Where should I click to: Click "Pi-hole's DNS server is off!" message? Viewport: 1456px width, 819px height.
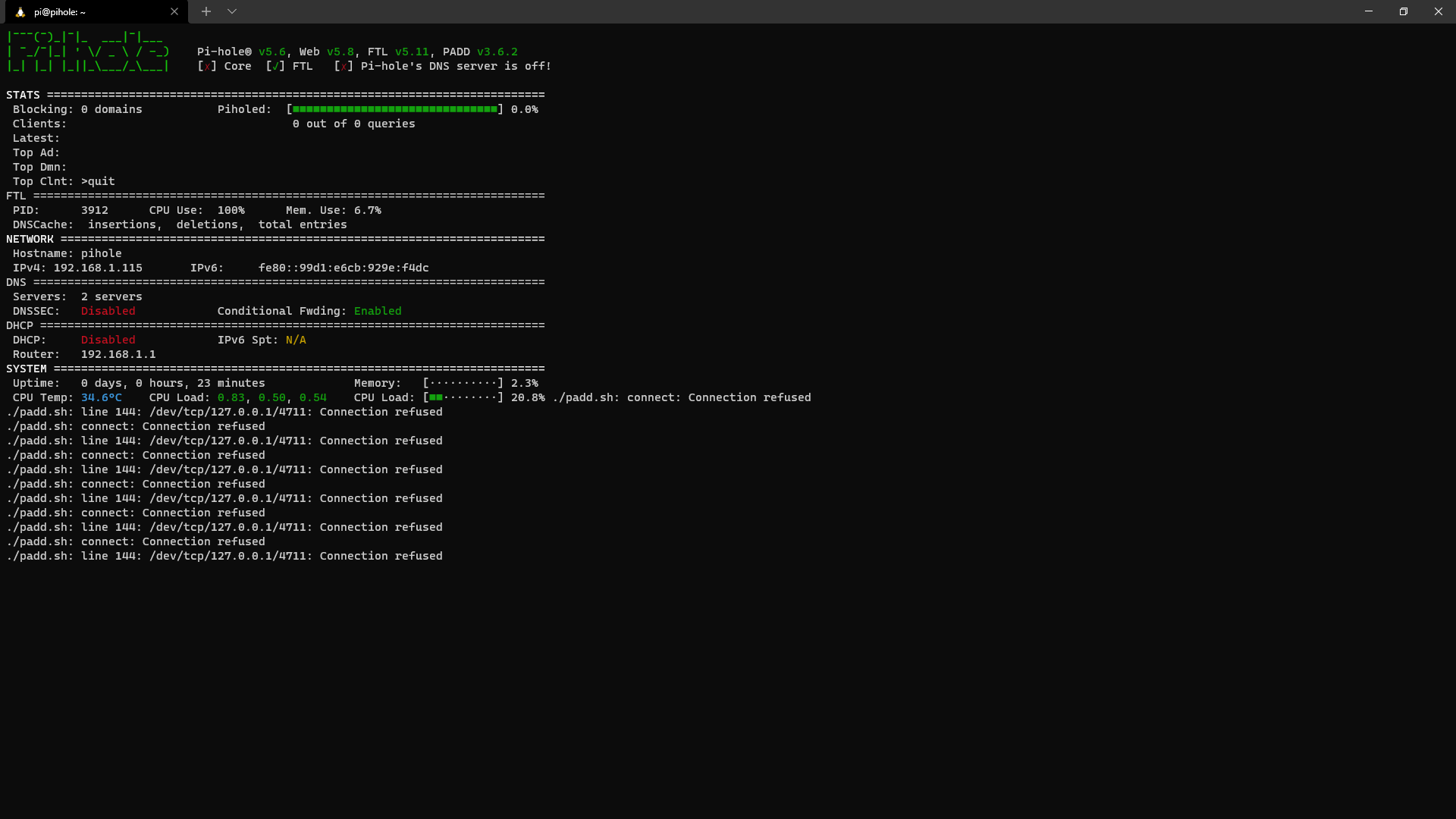[456, 67]
